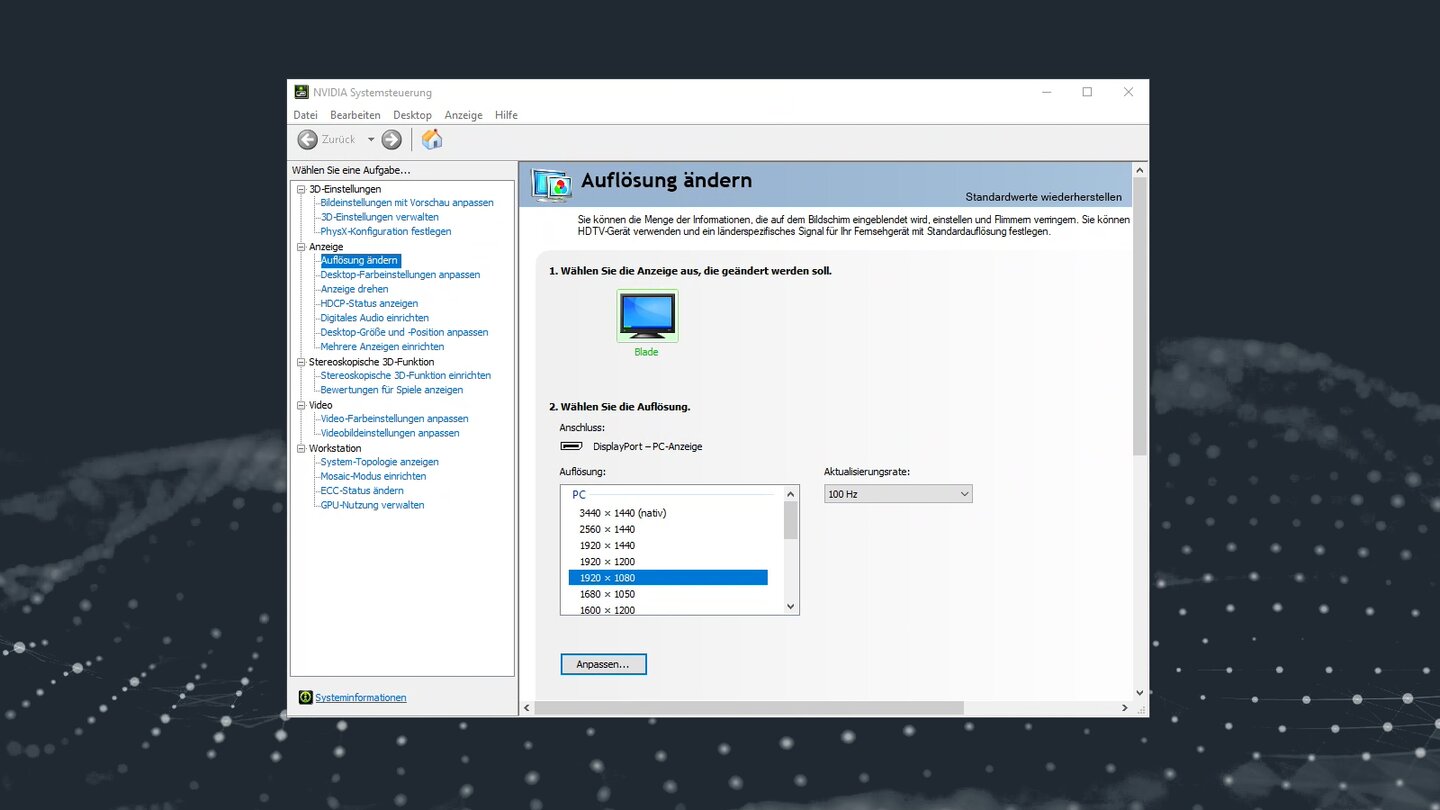Click the Systeminformationen icon
The image size is (1440, 810).
pos(305,697)
